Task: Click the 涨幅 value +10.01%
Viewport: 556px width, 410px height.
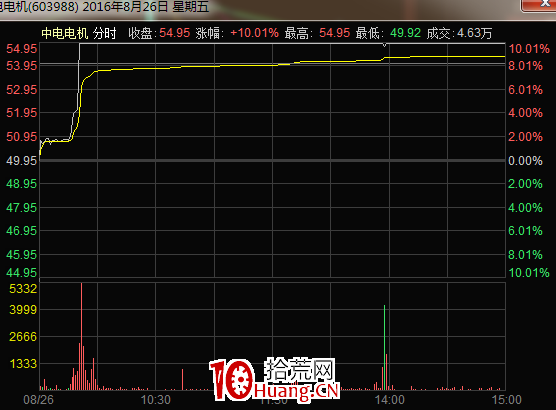Action: 254,33
